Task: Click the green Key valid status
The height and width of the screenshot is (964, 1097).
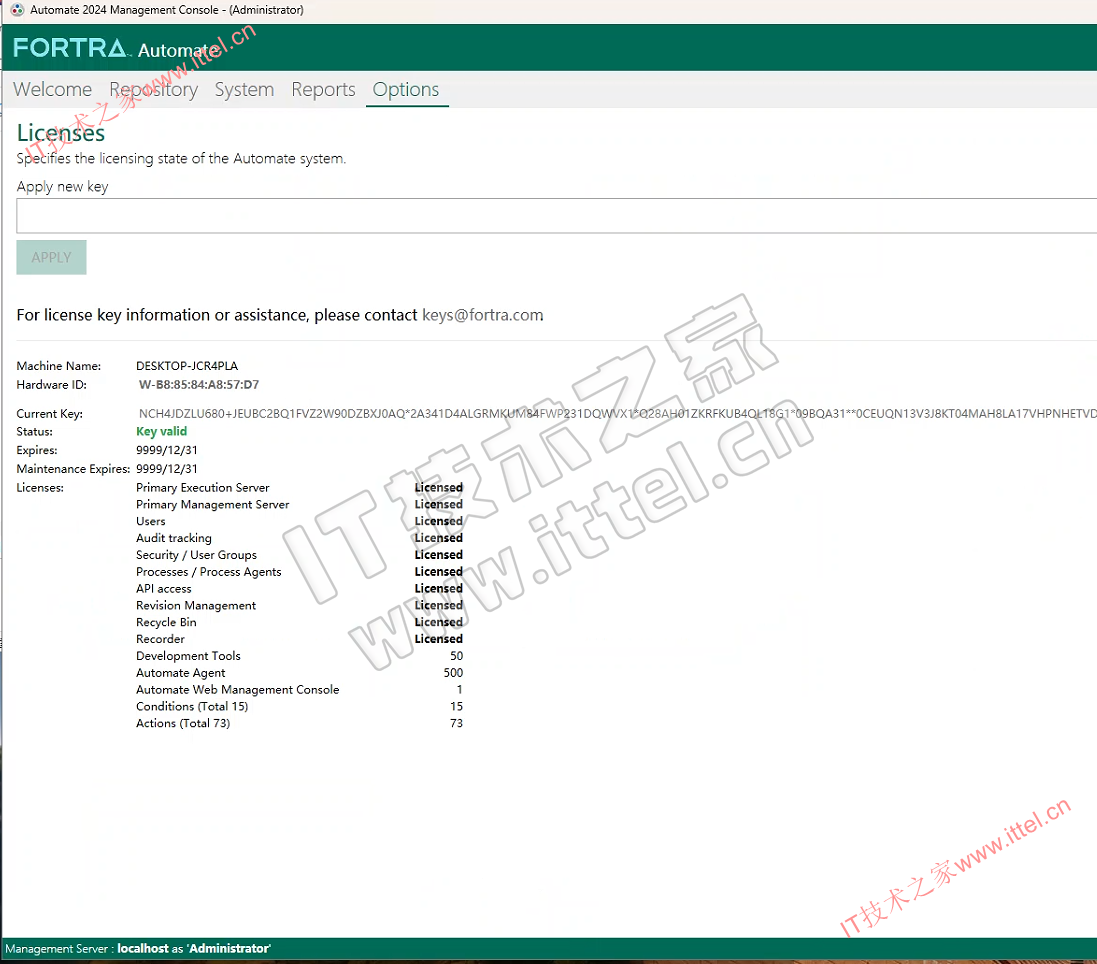Action: 162,432
